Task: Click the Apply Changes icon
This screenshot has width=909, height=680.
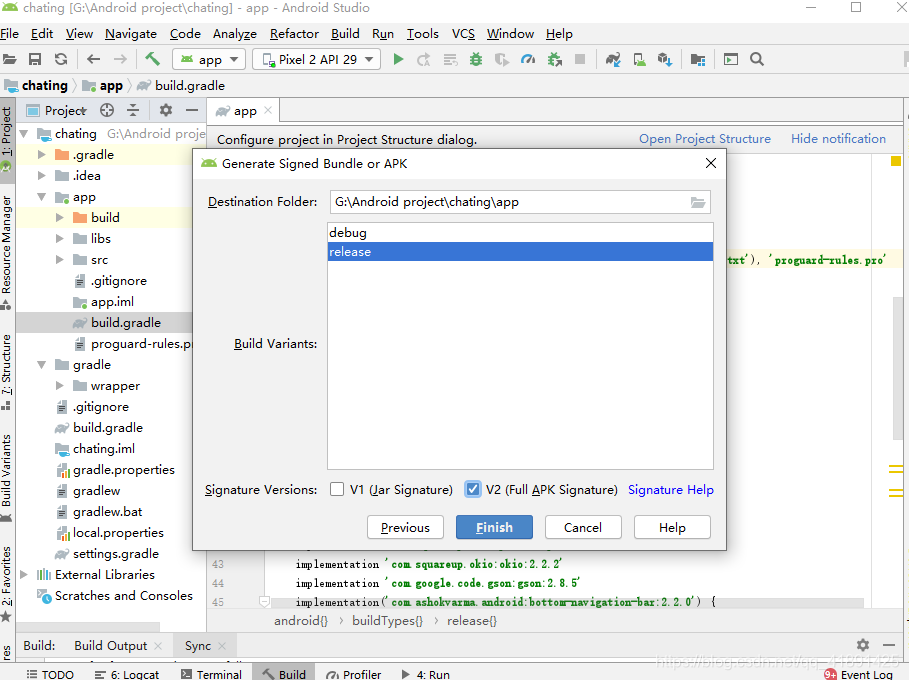Action: pyautogui.click(x=424, y=59)
